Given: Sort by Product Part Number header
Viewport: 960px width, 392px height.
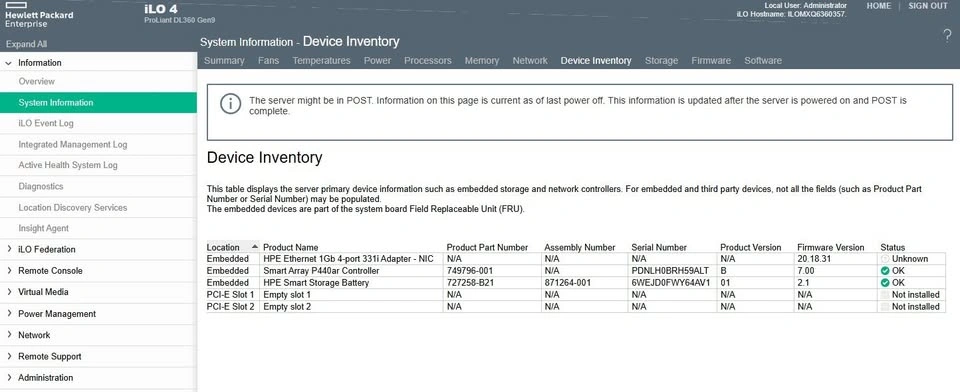Looking at the screenshot, I should (487, 247).
